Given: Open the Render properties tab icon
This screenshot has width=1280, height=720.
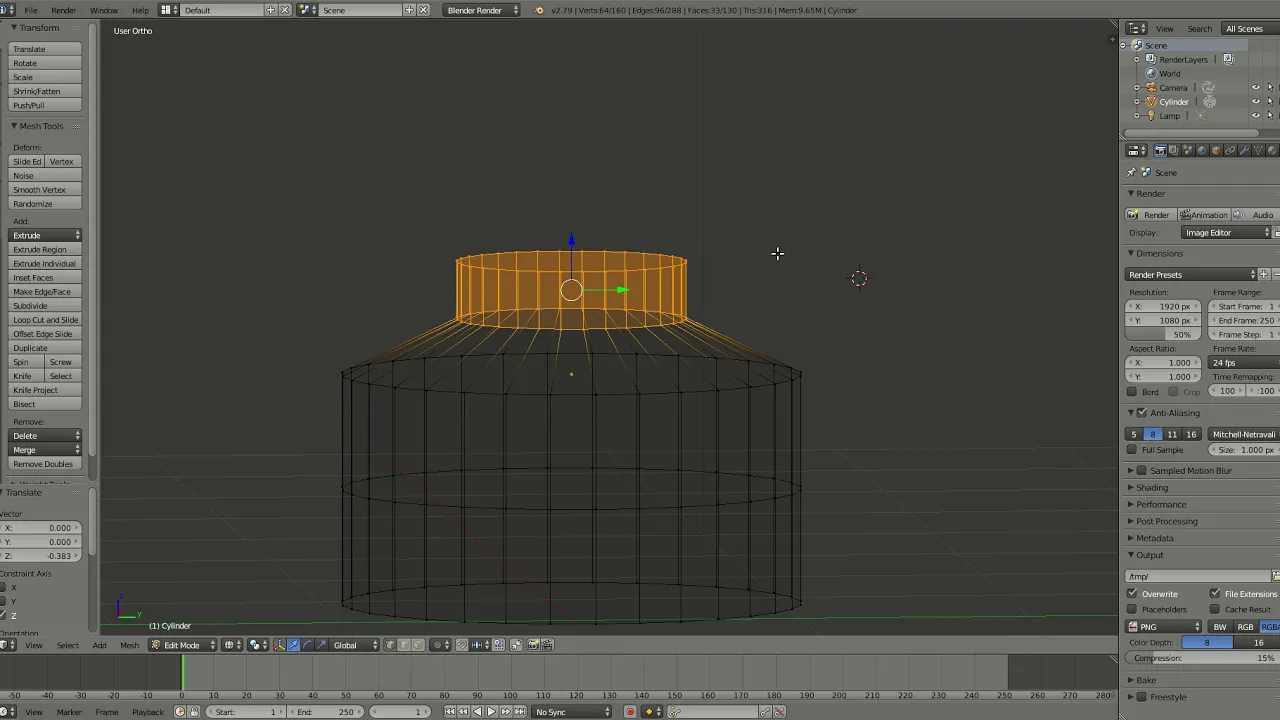Looking at the screenshot, I should [1160, 151].
